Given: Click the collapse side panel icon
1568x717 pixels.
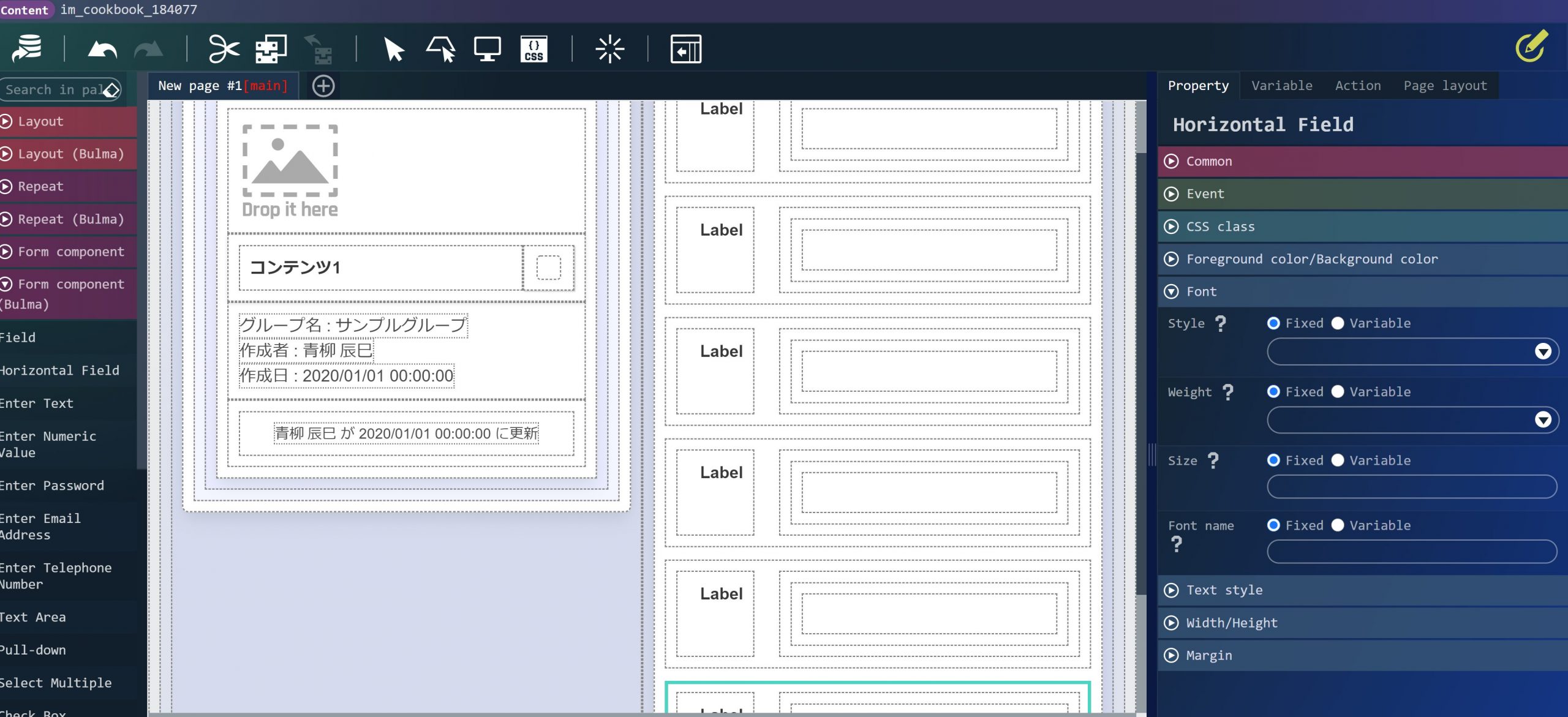Looking at the screenshot, I should 685,49.
